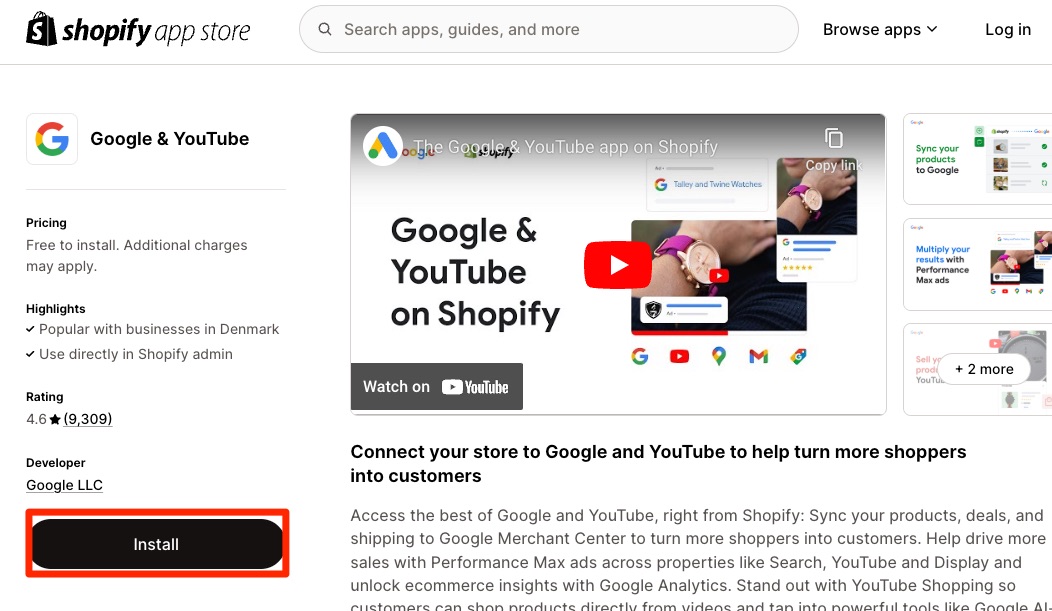
Task: Expand the Browse apps dropdown
Action: click(880, 30)
